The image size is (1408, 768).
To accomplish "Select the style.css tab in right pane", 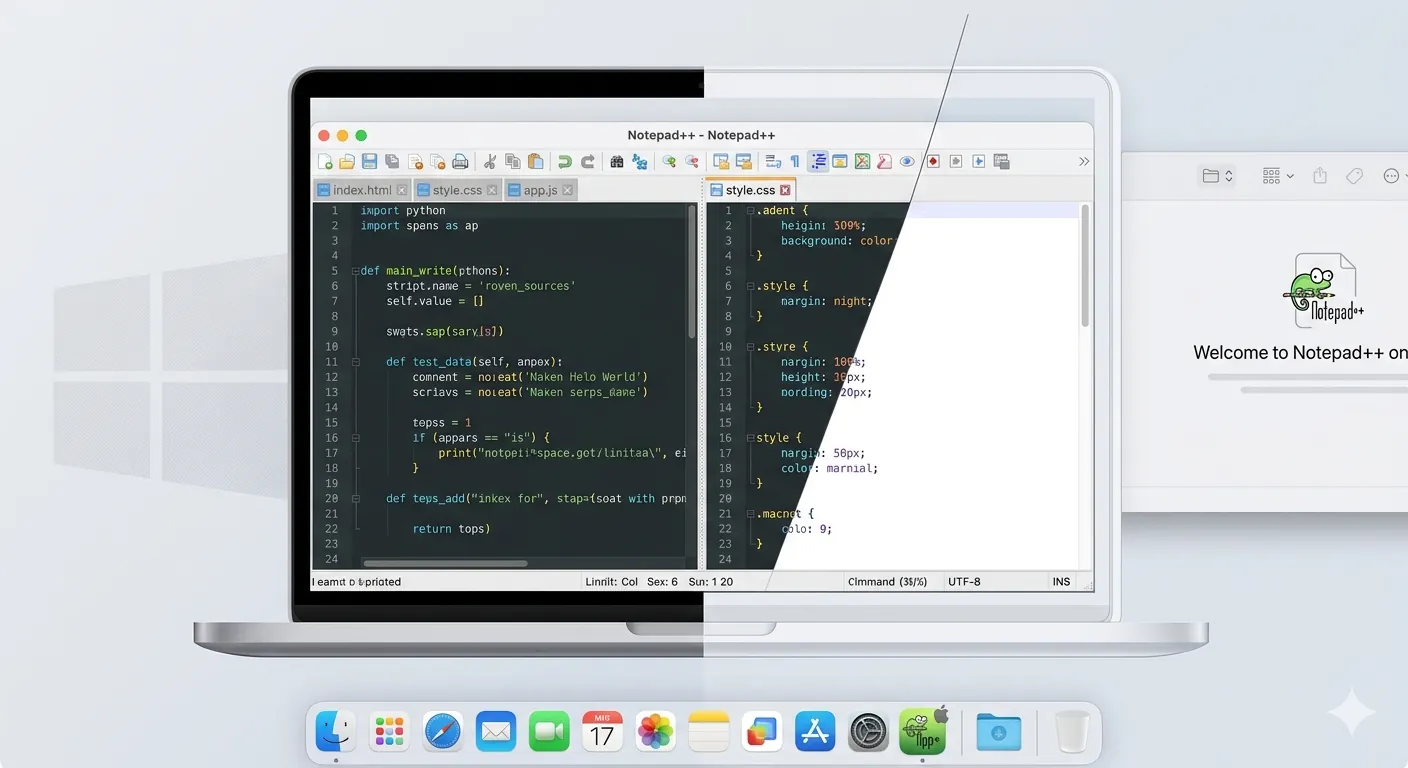I will click(750, 190).
